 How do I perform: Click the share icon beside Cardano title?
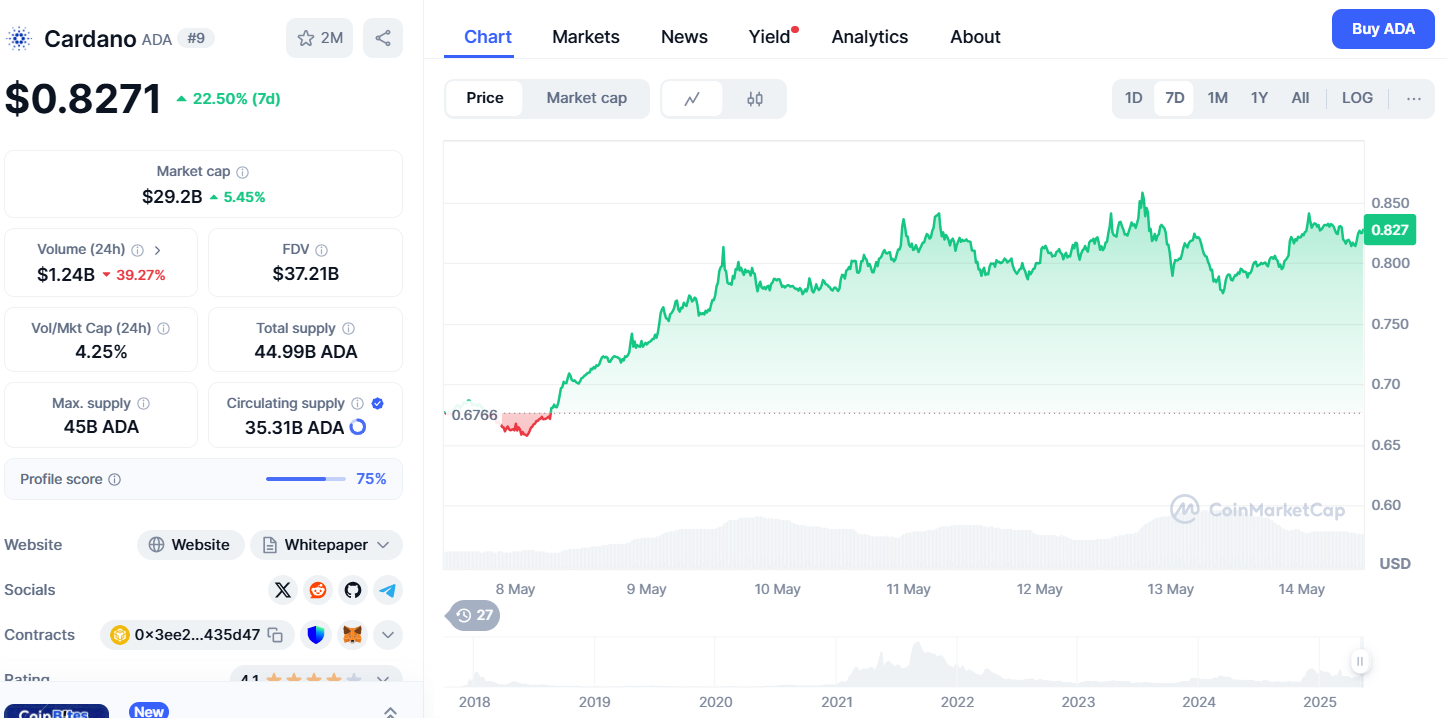pyautogui.click(x=383, y=38)
